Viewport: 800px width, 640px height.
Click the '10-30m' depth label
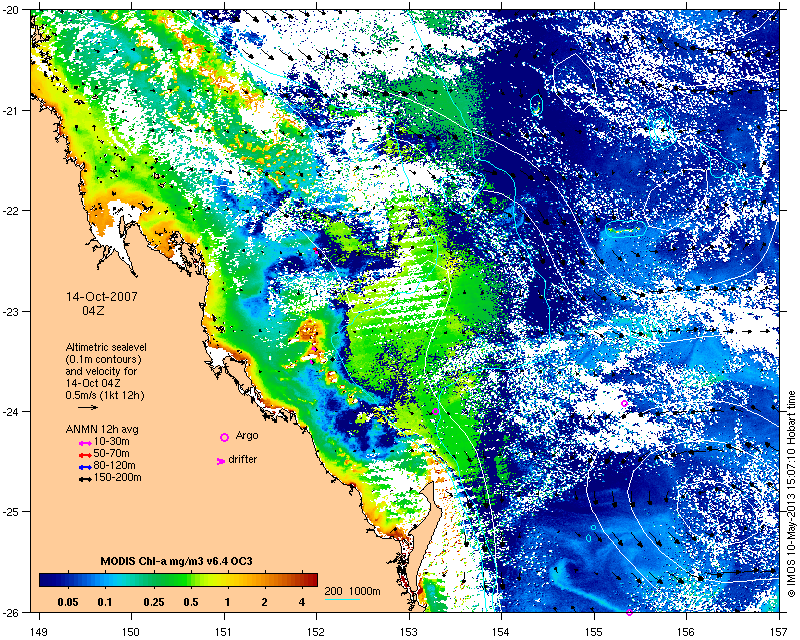pos(112,441)
